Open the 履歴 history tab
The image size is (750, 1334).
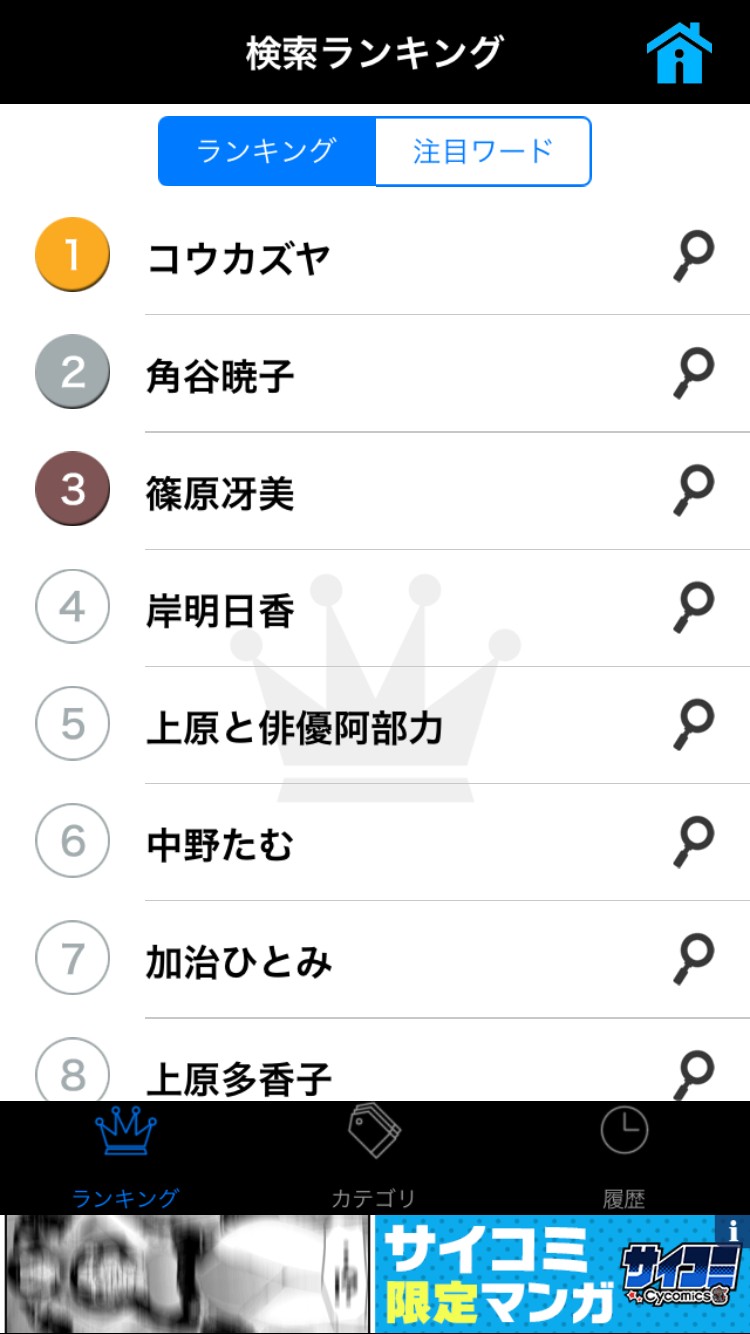624,1156
